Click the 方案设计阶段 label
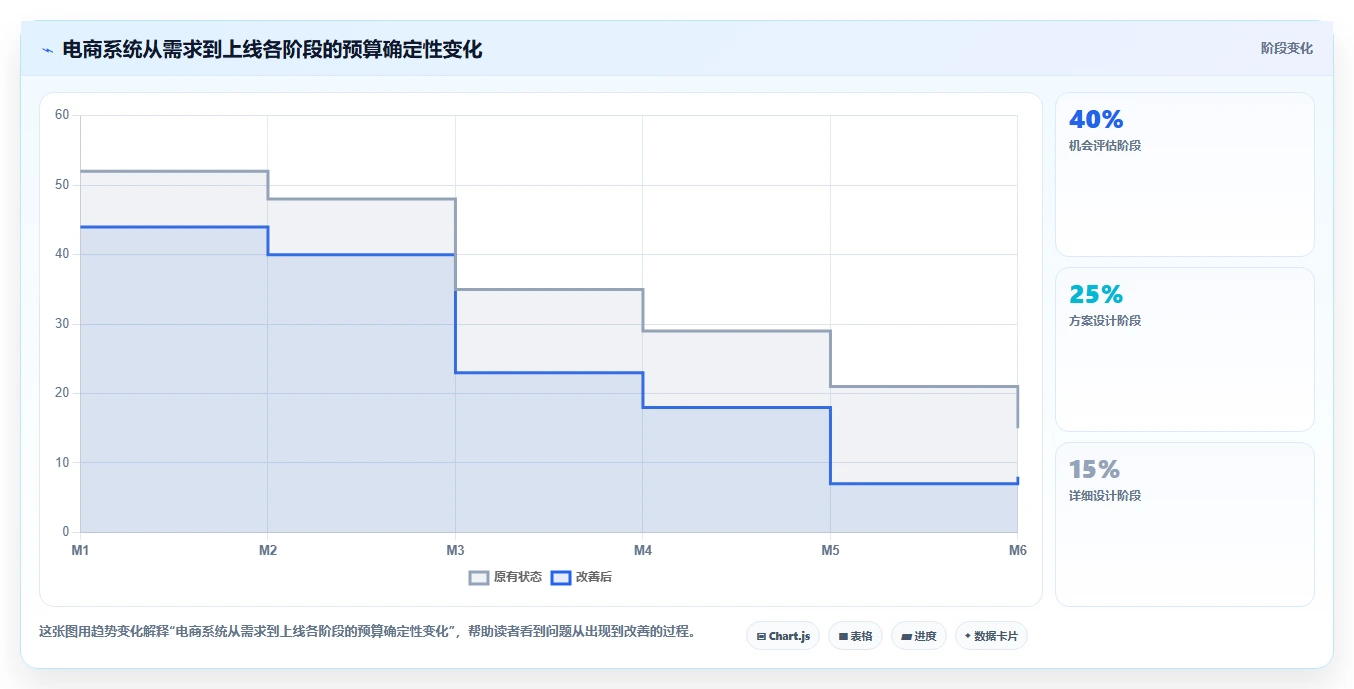 point(1105,321)
